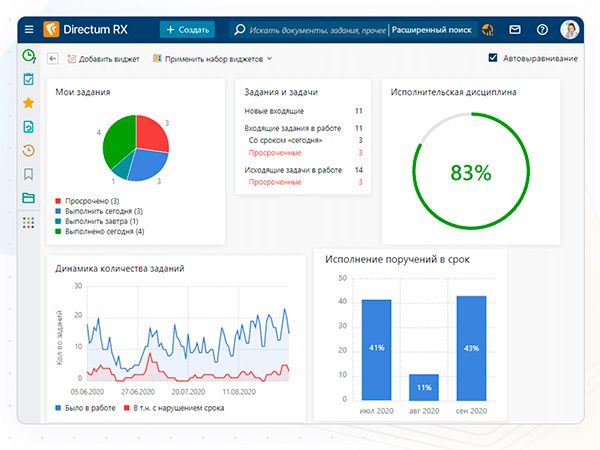
Task: Open the folders icon in sidebar
Action: tap(28, 198)
